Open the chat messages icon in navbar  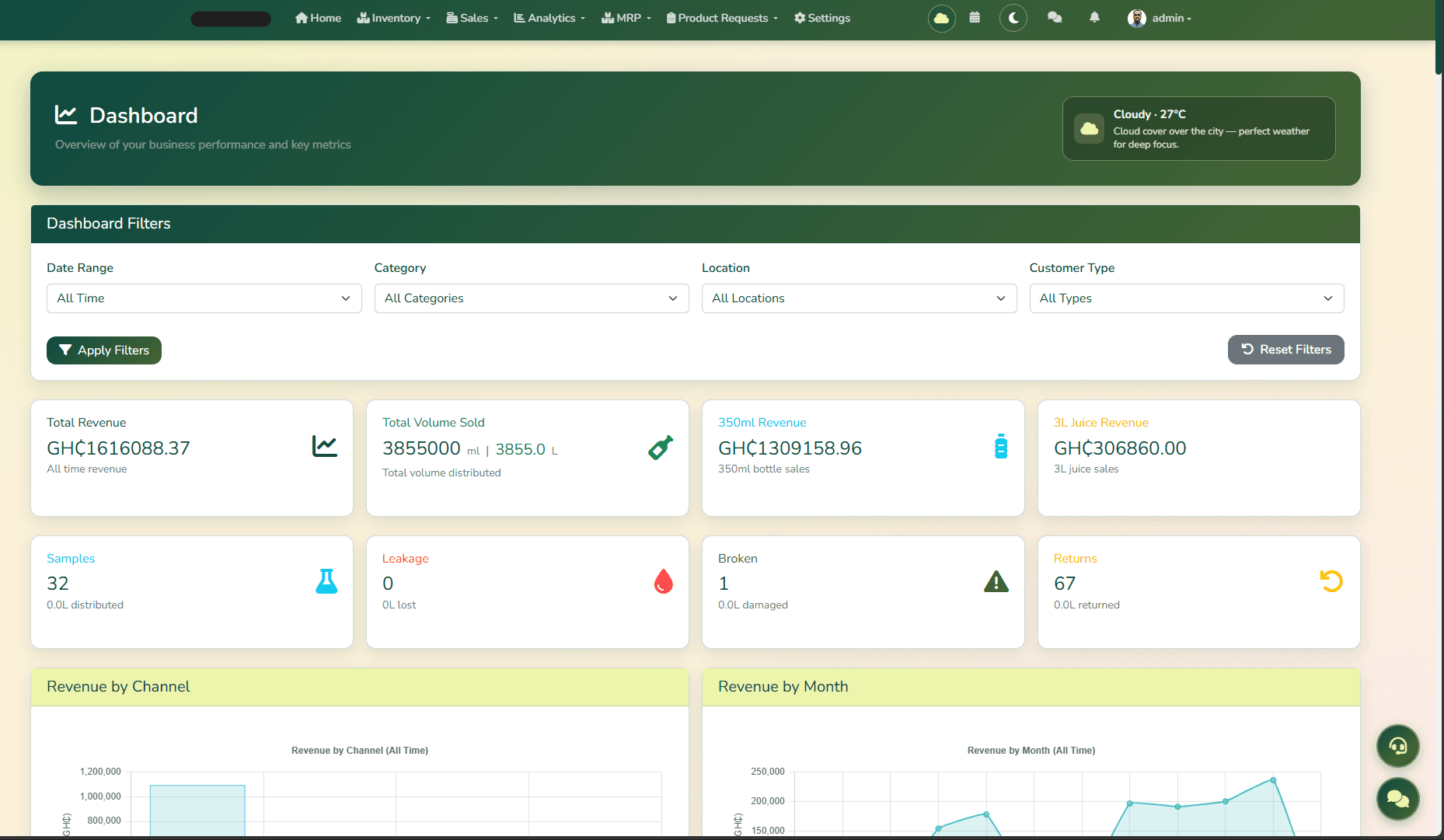(x=1055, y=17)
